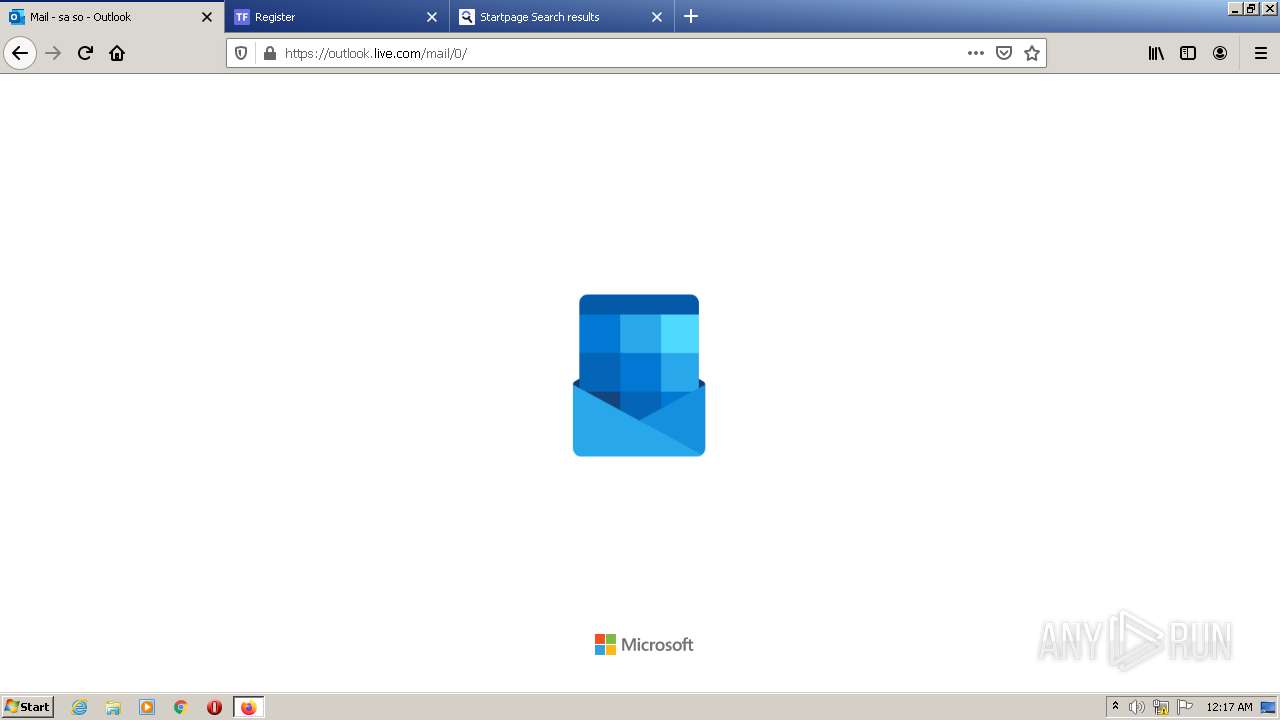
Task: Open page actions three-dot menu
Action: [x=976, y=53]
